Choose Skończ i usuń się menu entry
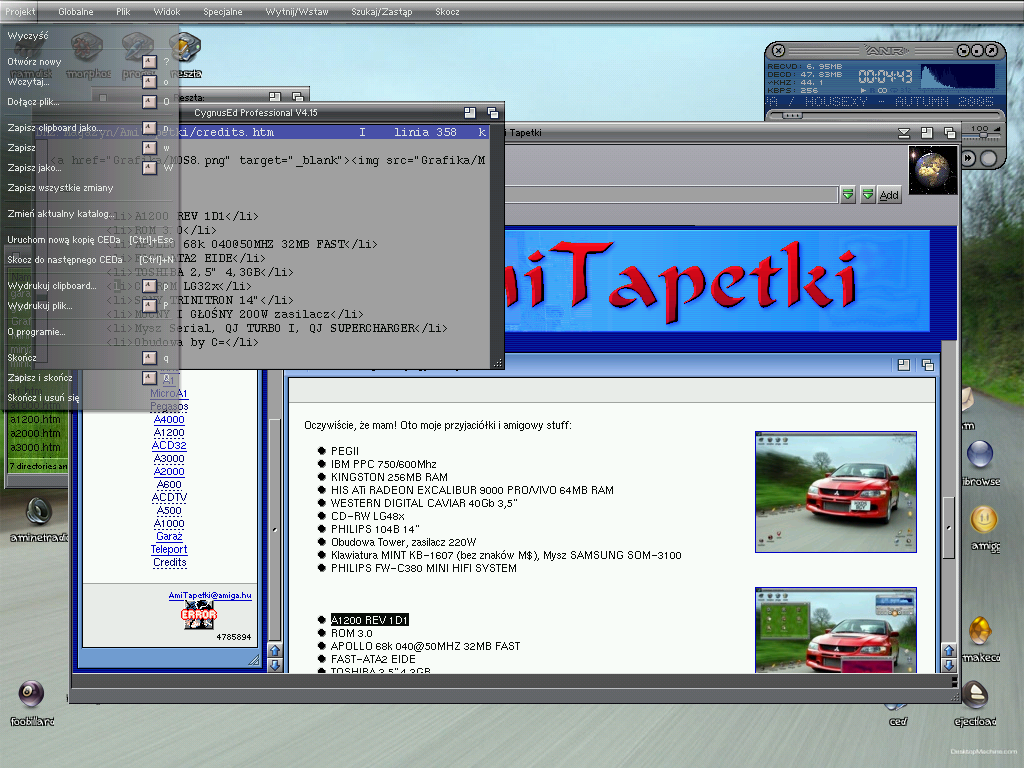The image size is (1024, 768). 89,398
